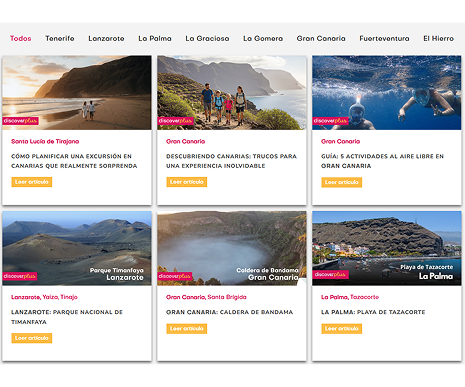
Task: Open the Santa Lucía de Tirajana location link
Action: coord(45,141)
